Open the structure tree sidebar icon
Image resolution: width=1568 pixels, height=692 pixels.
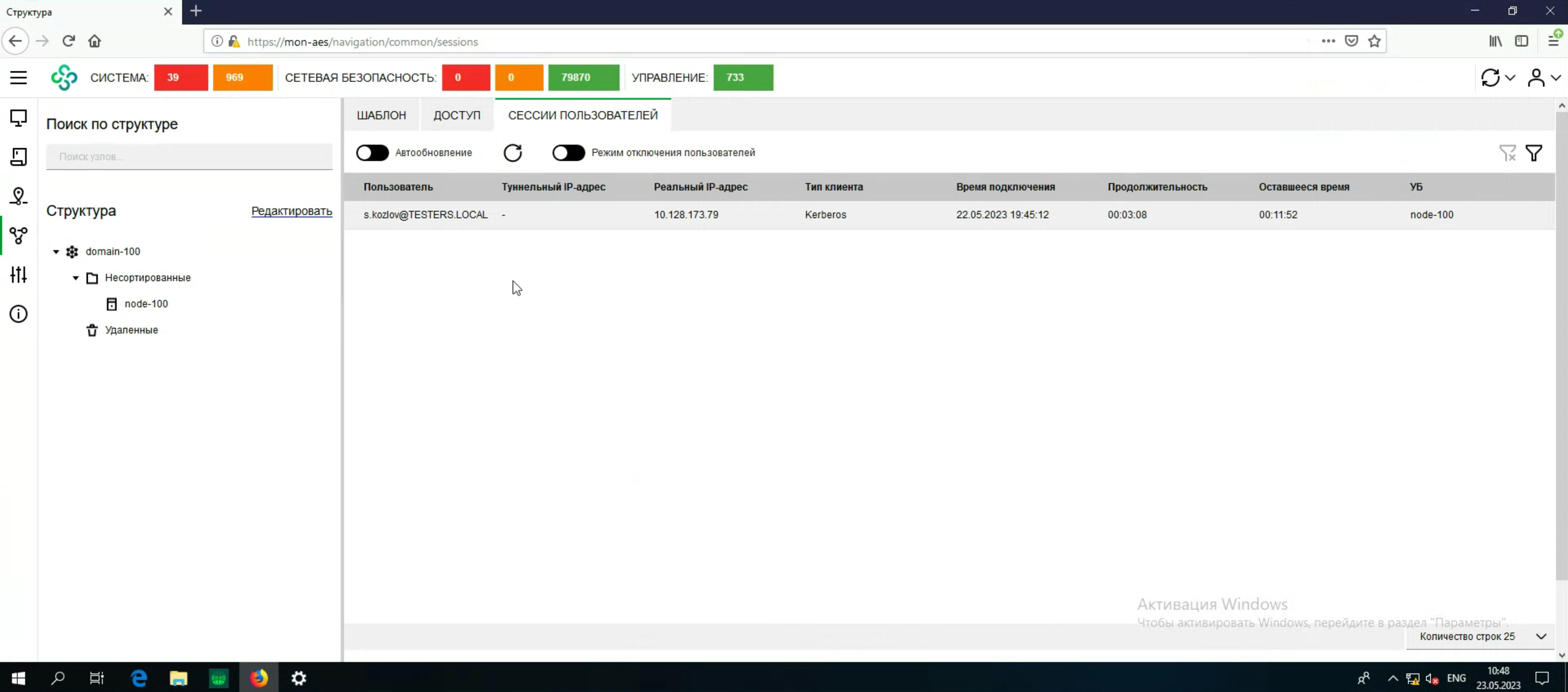click(x=18, y=235)
